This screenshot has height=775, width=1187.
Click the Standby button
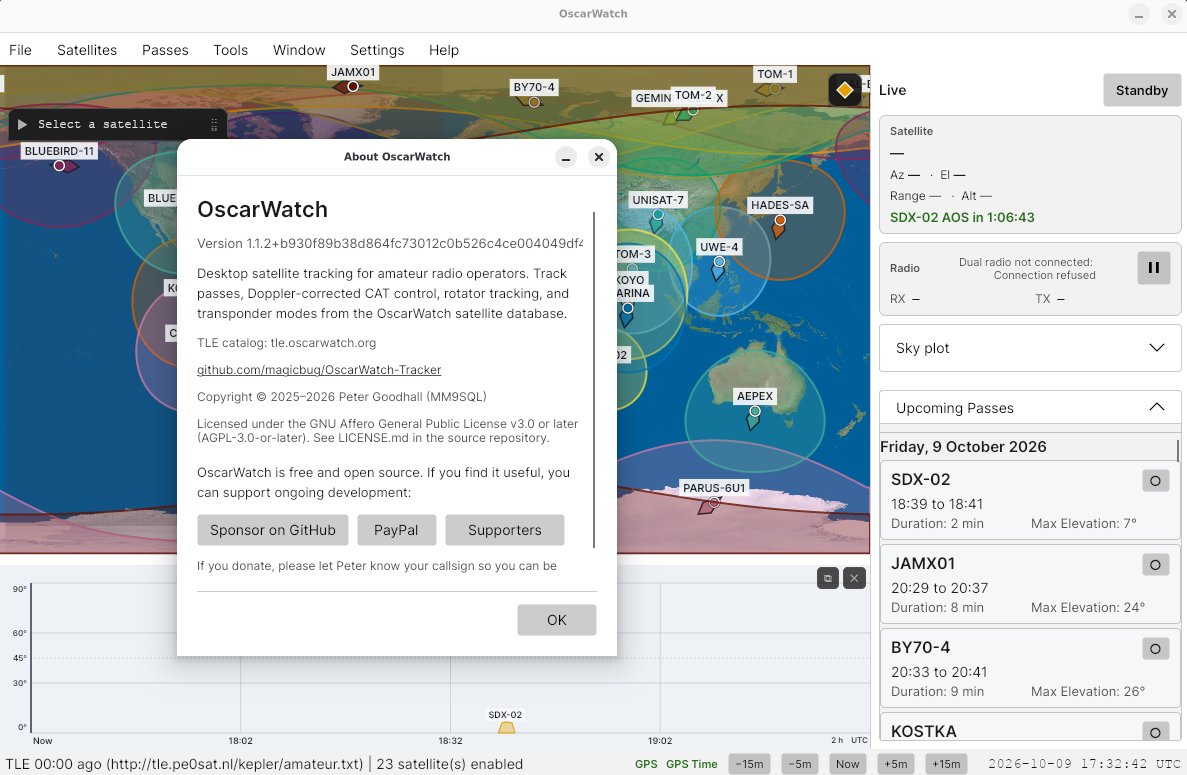pyautogui.click(x=1142, y=90)
